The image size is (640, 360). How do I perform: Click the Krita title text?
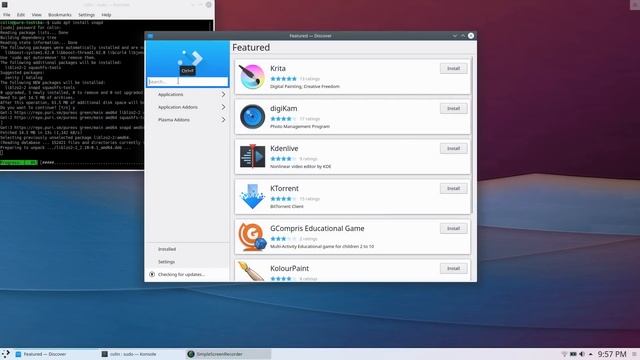278,69
